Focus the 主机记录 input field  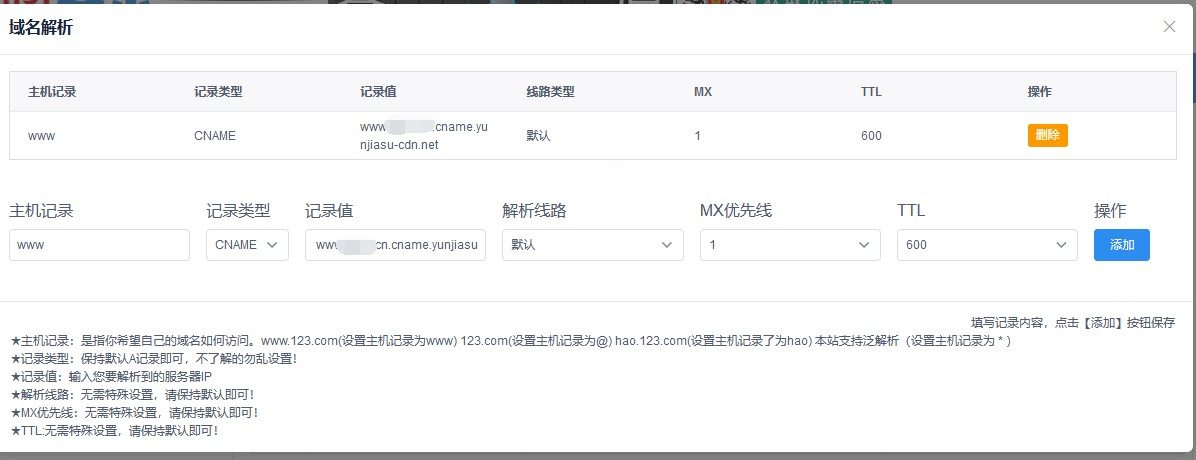[99, 245]
